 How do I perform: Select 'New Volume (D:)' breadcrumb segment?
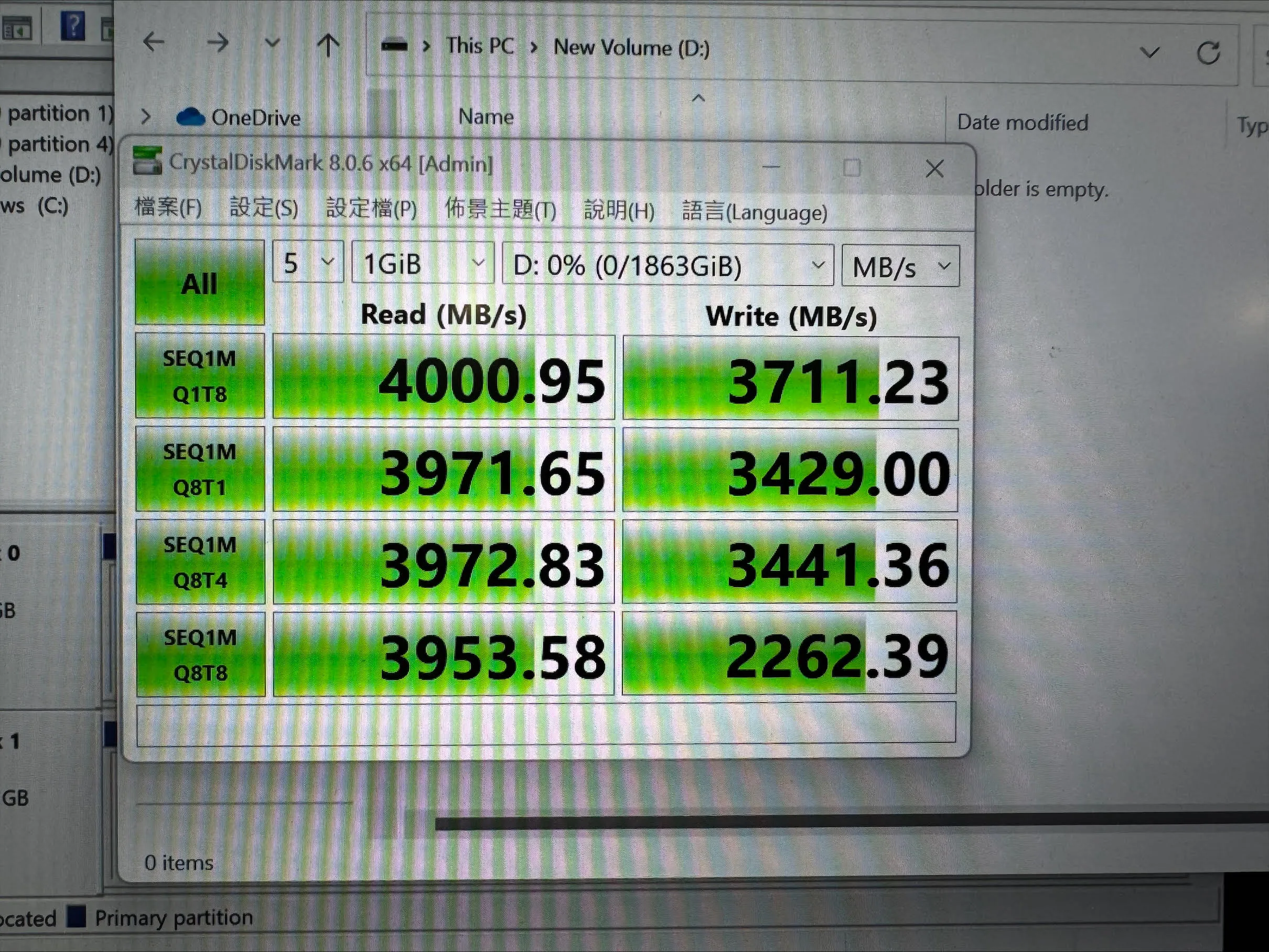[632, 48]
